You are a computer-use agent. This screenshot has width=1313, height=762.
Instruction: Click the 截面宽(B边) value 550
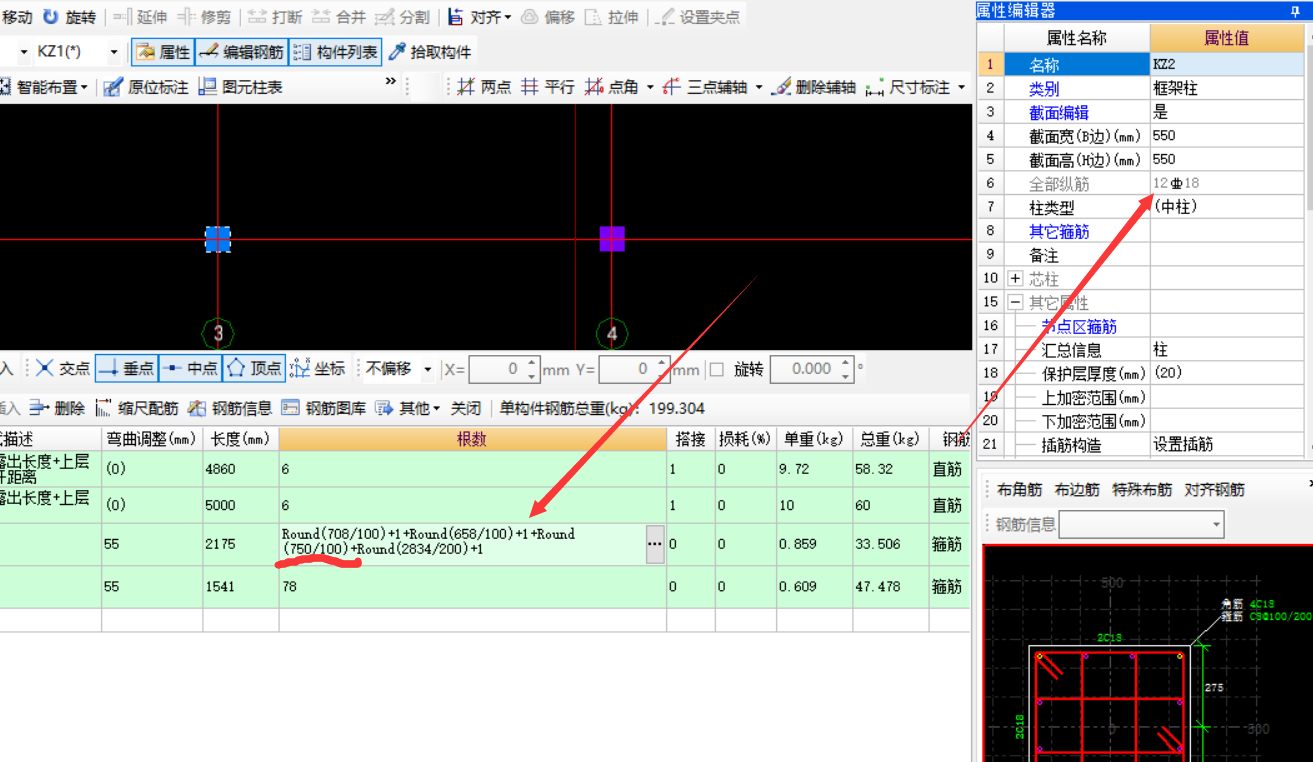pos(1226,135)
